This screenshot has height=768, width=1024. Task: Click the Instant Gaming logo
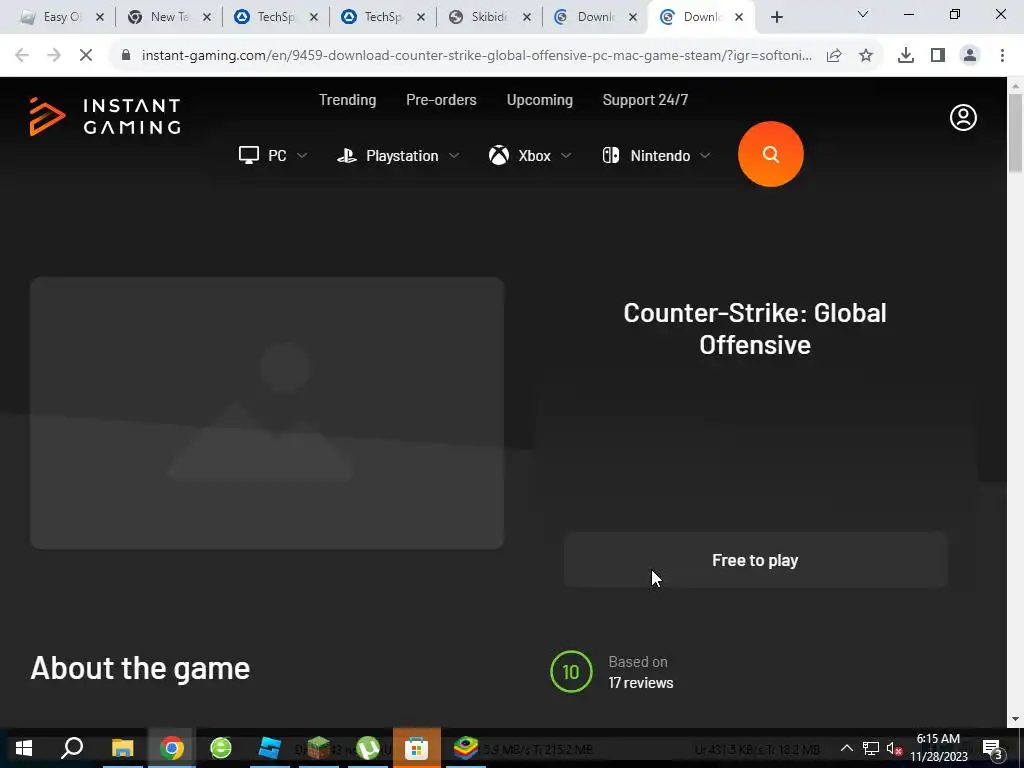point(105,117)
